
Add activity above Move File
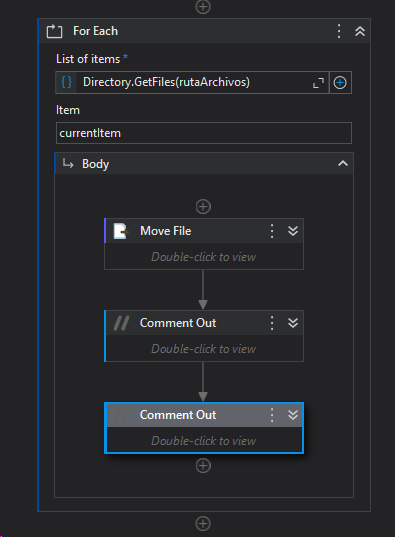tap(203, 207)
